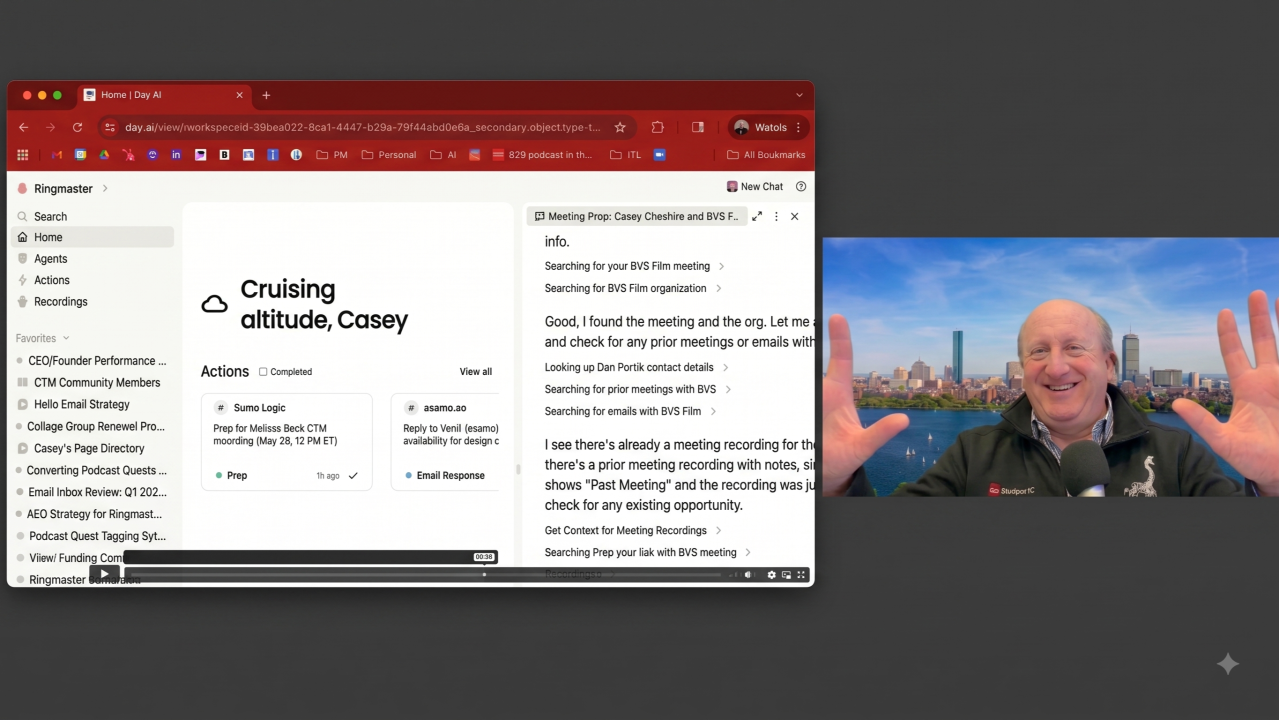1279x720 pixels.
Task: Bookmark this page with star
Action: [620, 127]
